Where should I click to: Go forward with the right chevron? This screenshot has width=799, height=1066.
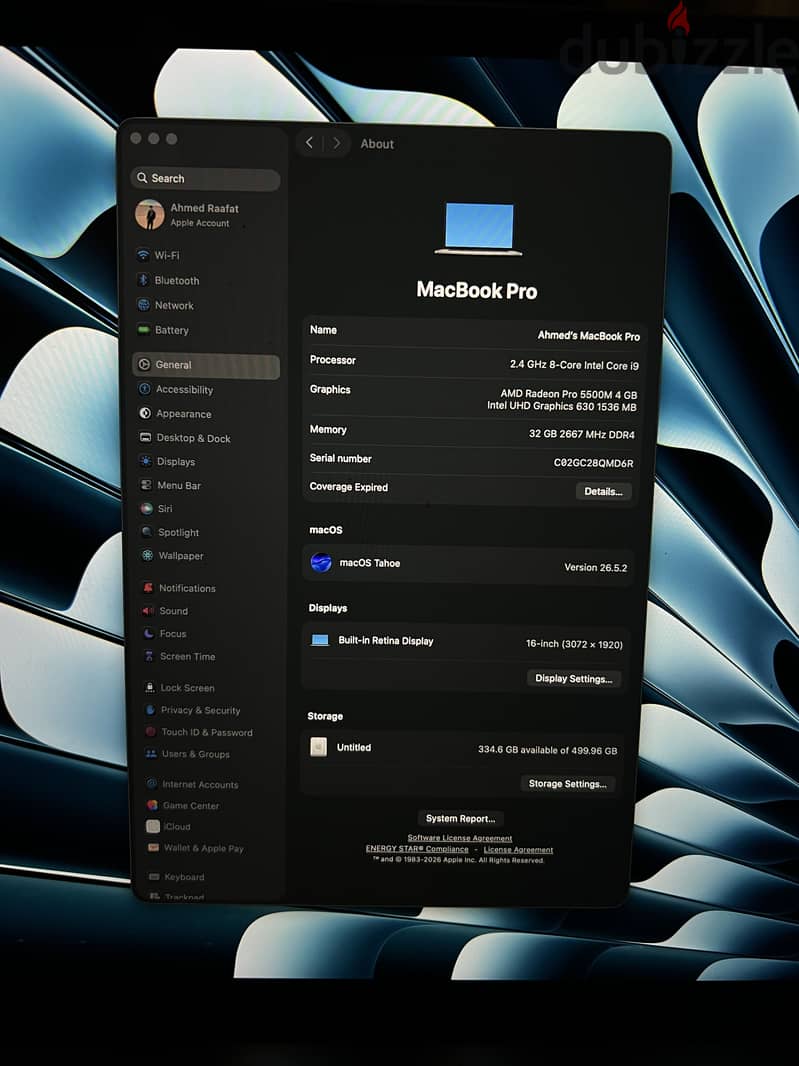336,143
